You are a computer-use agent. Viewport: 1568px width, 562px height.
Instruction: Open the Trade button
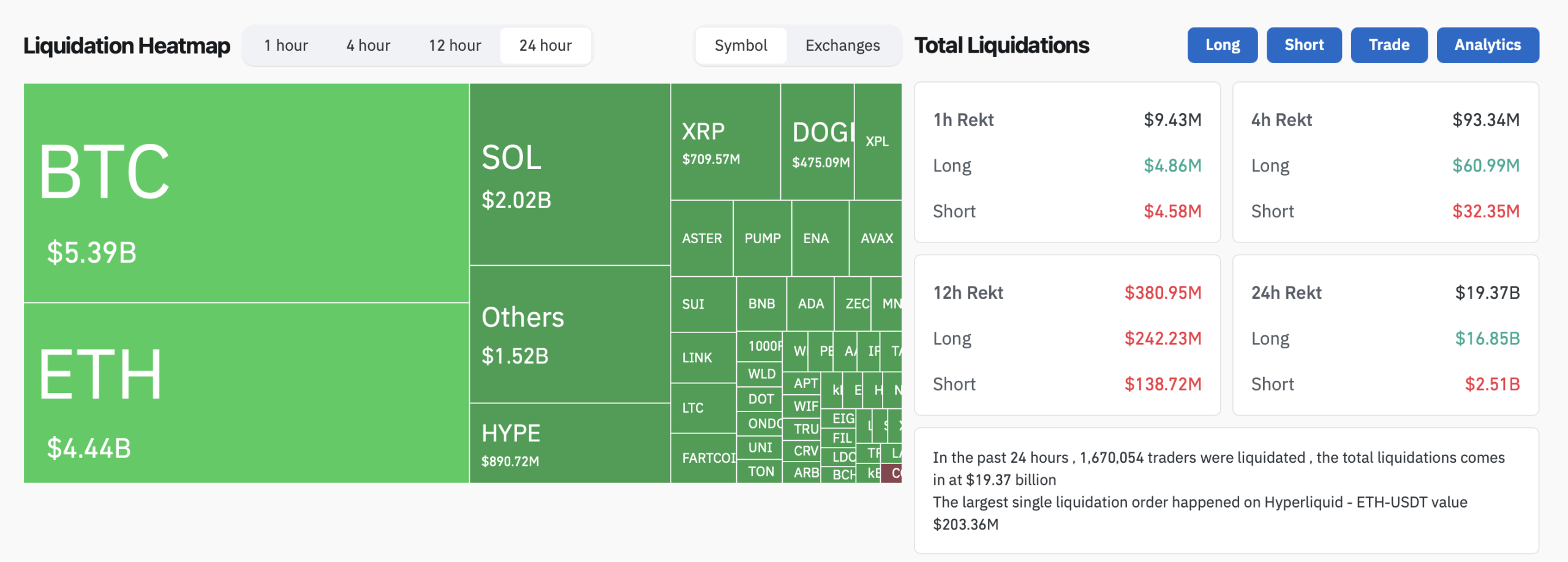[1389, 45]
